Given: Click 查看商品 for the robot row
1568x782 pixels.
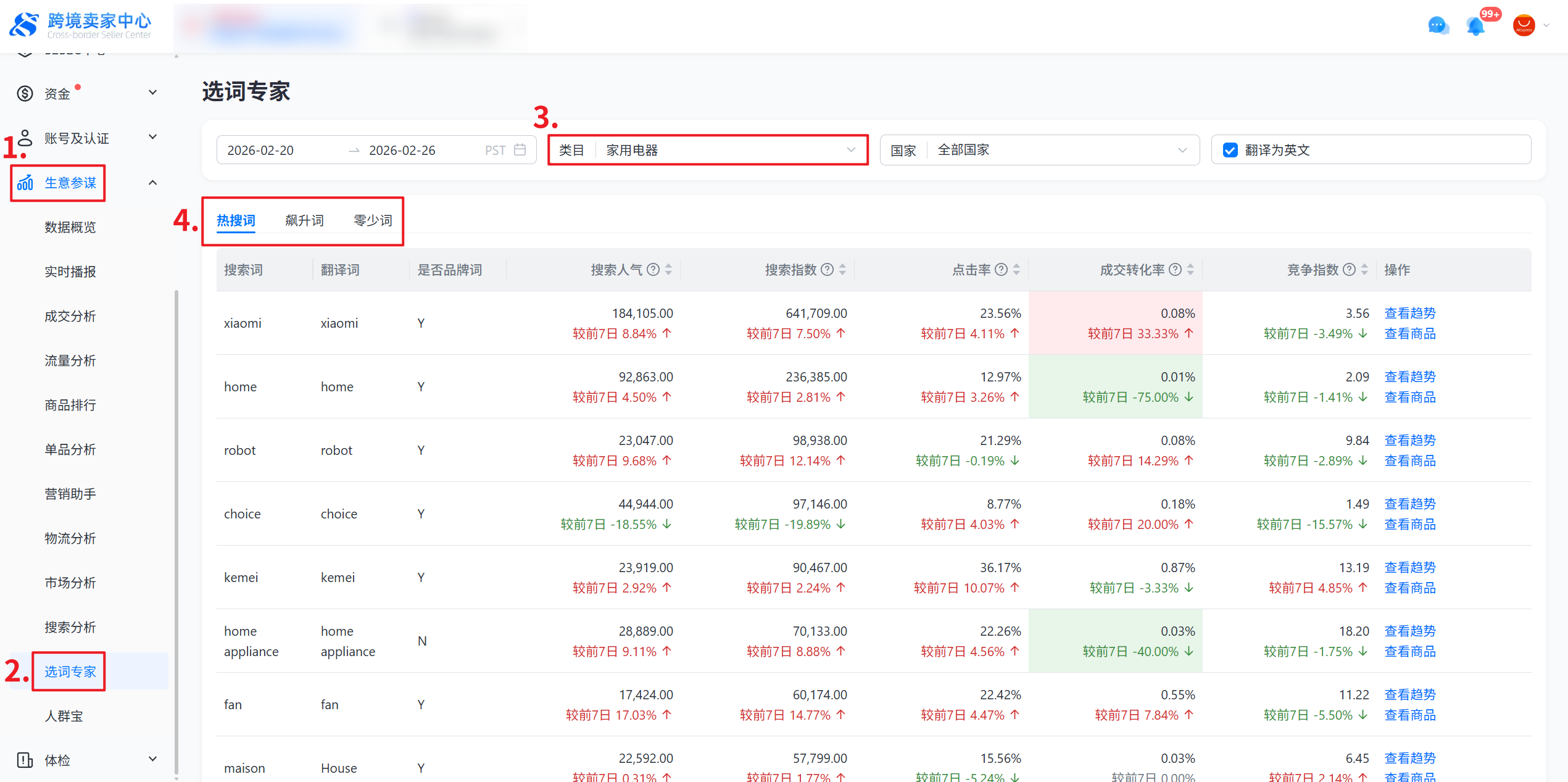Looking at the screenshot, I should [x=1410, y=460].
